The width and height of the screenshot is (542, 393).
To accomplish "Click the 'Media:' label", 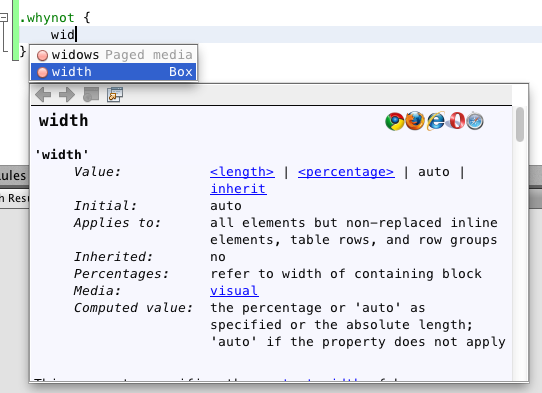I will [x=97, y=291].
